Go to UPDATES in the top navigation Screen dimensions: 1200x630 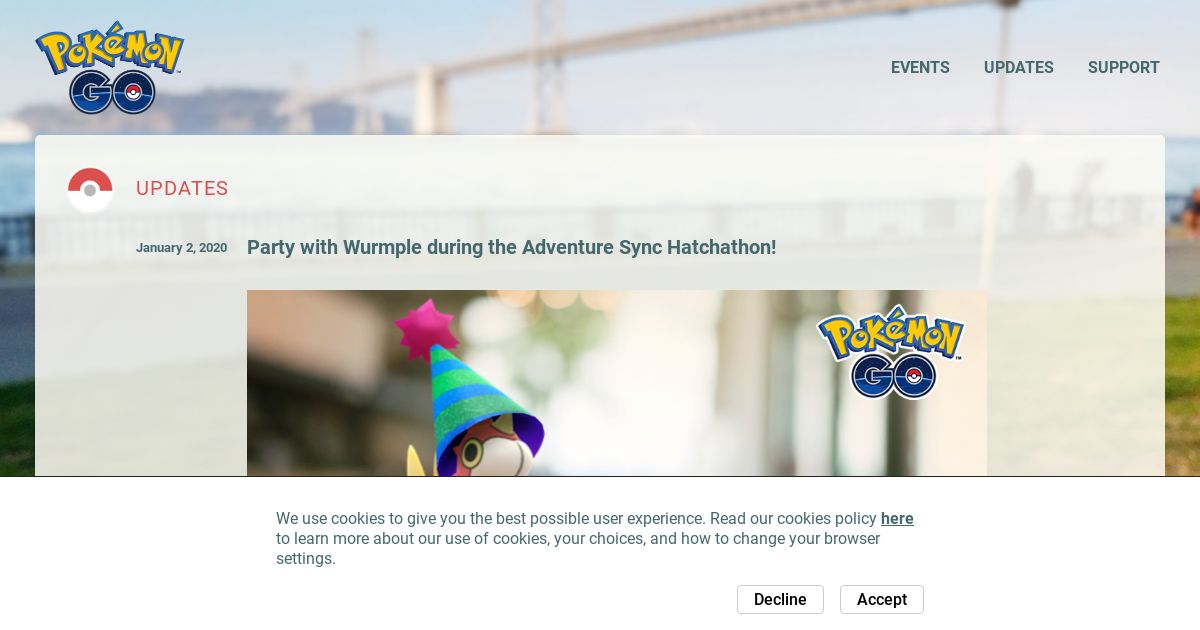1018,68
